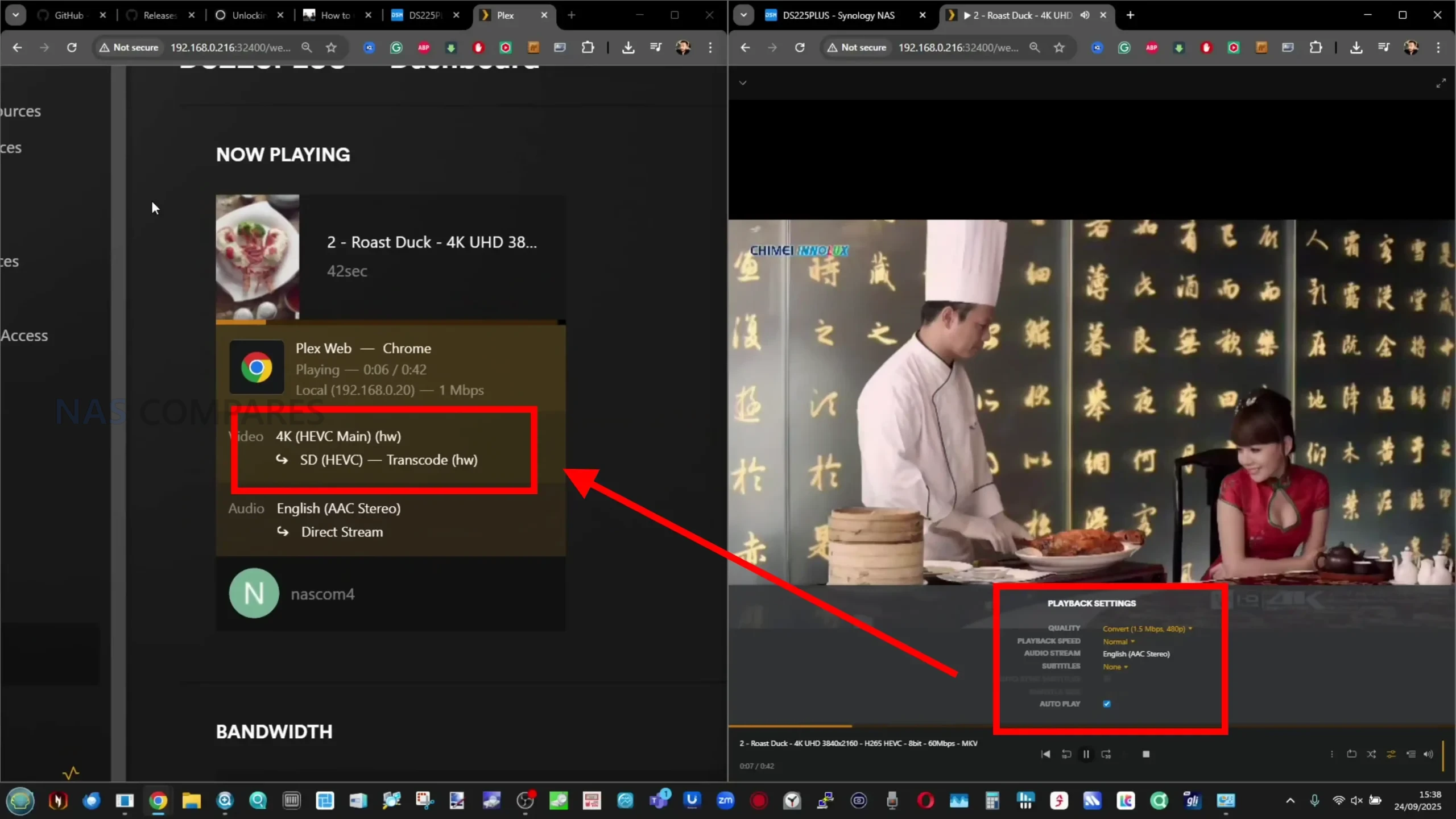
Task: Open a new tab in right window
Action: click(1130, 15)
